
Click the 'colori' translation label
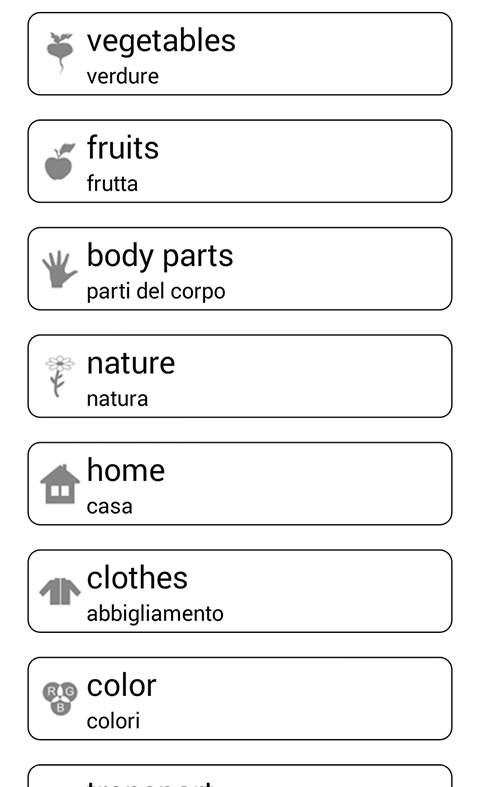(x=113, y=721)
